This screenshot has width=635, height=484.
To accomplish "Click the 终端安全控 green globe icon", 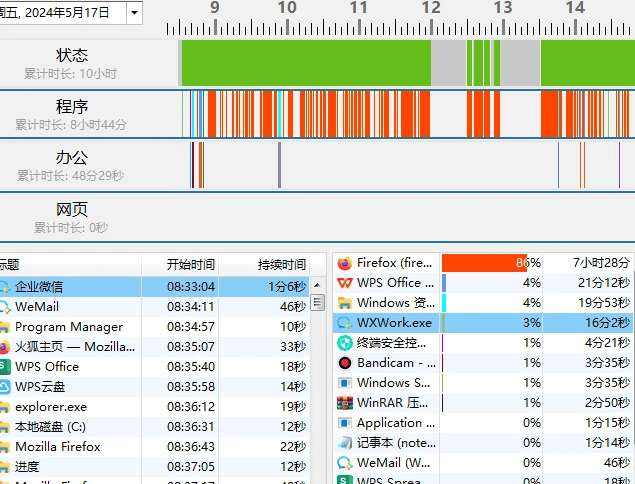I will [345, 343].
